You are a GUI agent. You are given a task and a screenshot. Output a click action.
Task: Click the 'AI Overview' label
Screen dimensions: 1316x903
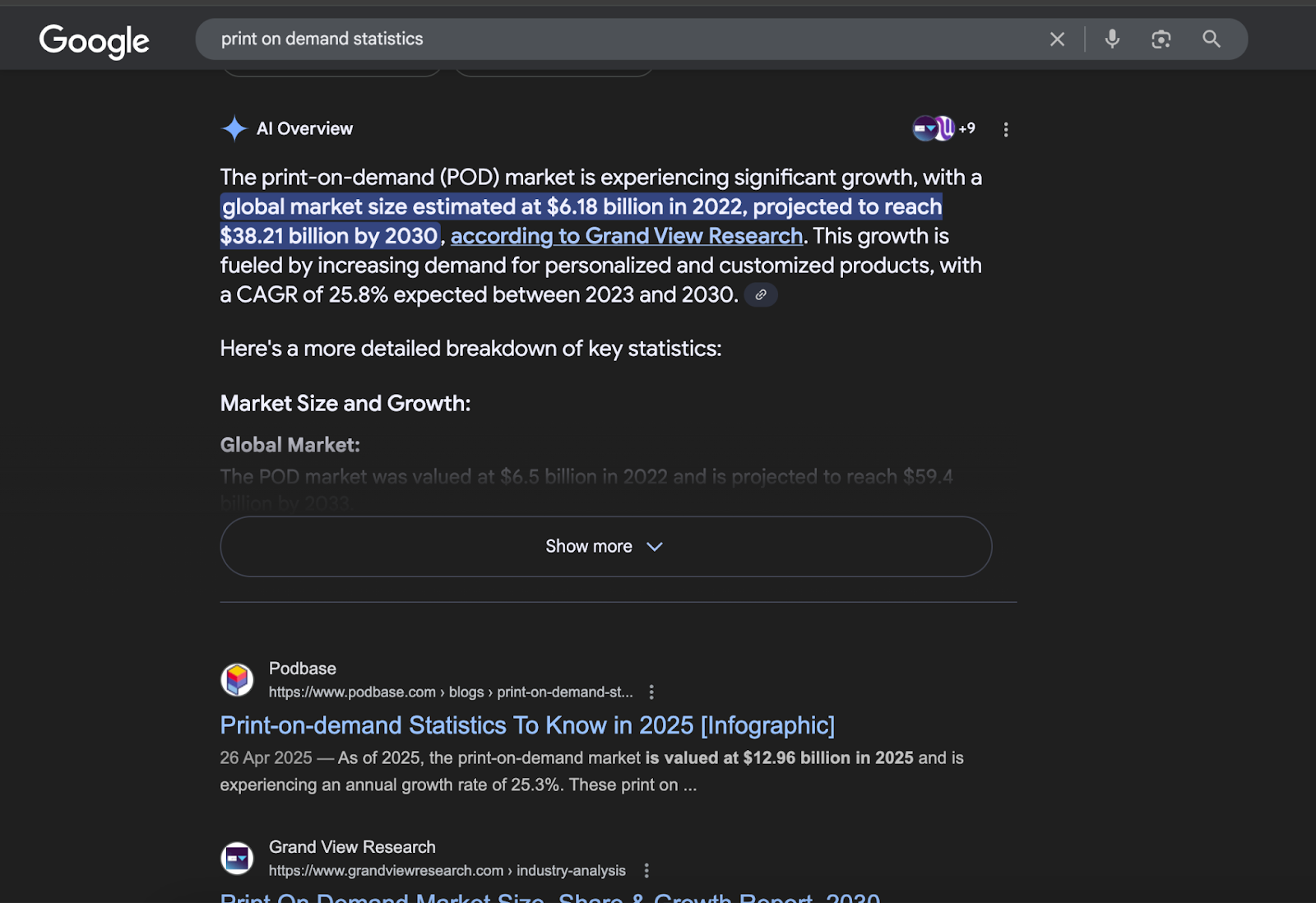304,128
